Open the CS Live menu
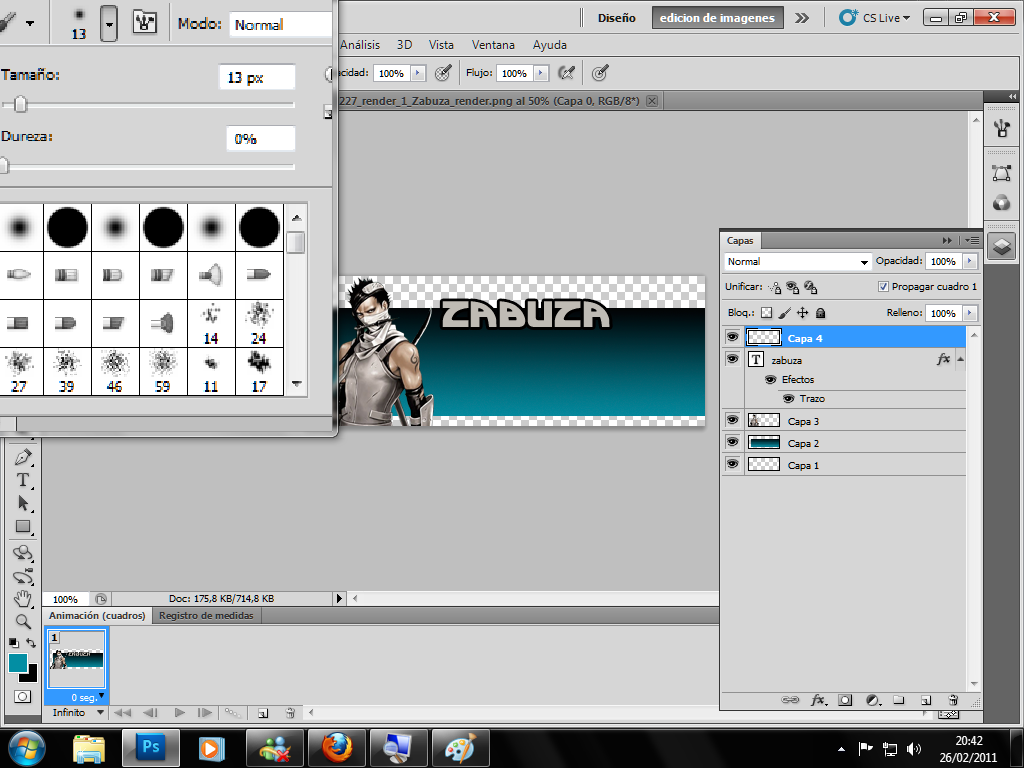This screenshot has height=768, width=1024. [874, 18]
